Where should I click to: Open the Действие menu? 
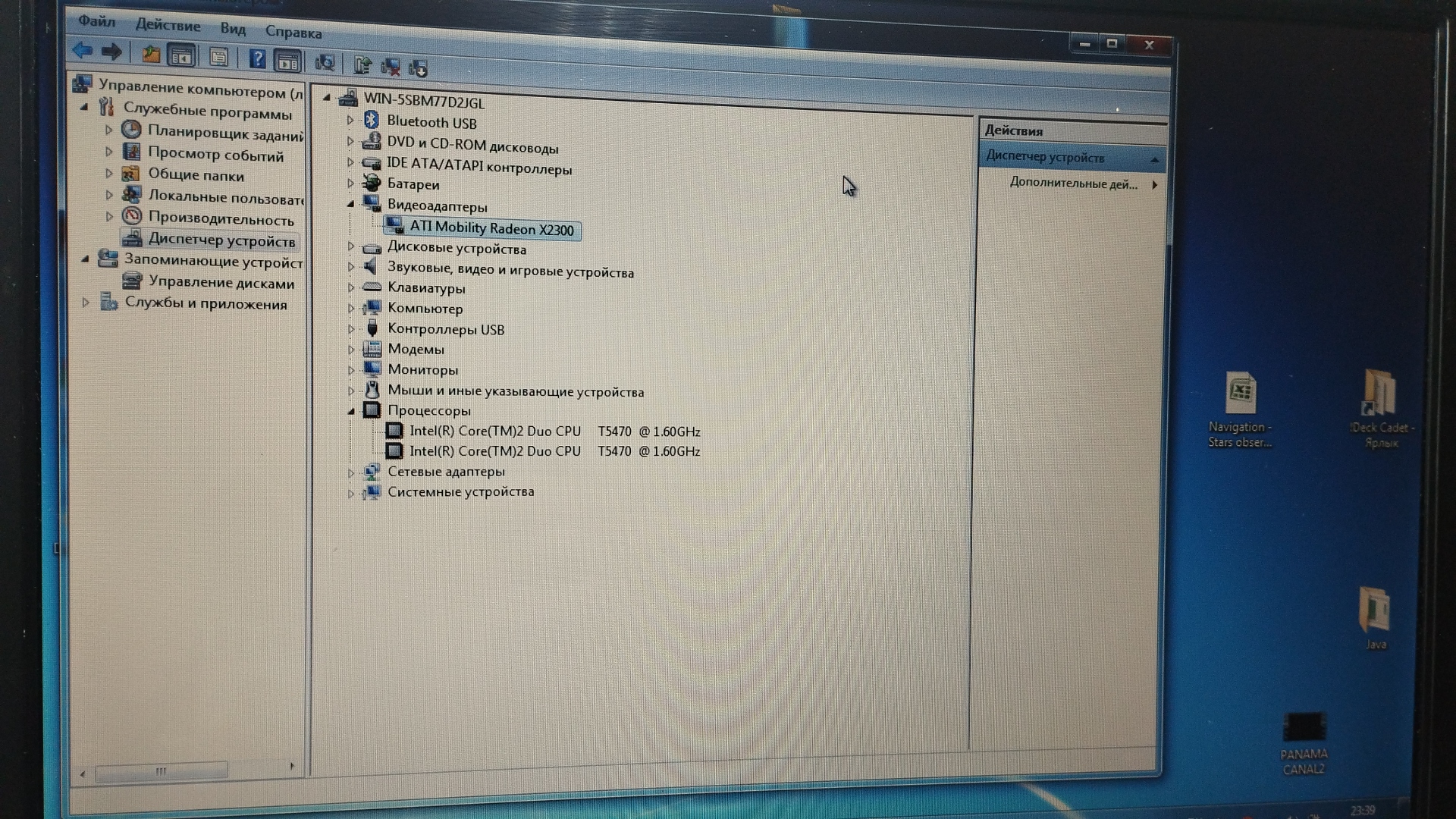pyautogui.click(x=168, y=25)
